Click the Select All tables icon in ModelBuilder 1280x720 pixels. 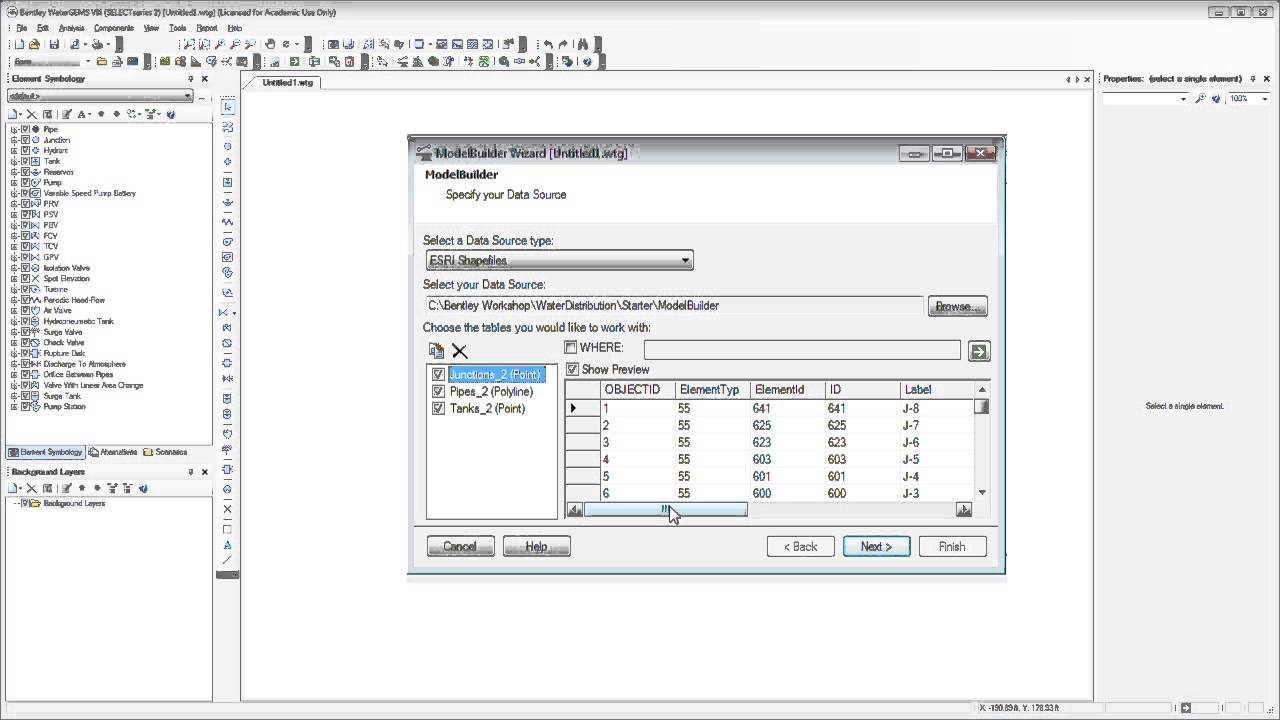(436, 351)
